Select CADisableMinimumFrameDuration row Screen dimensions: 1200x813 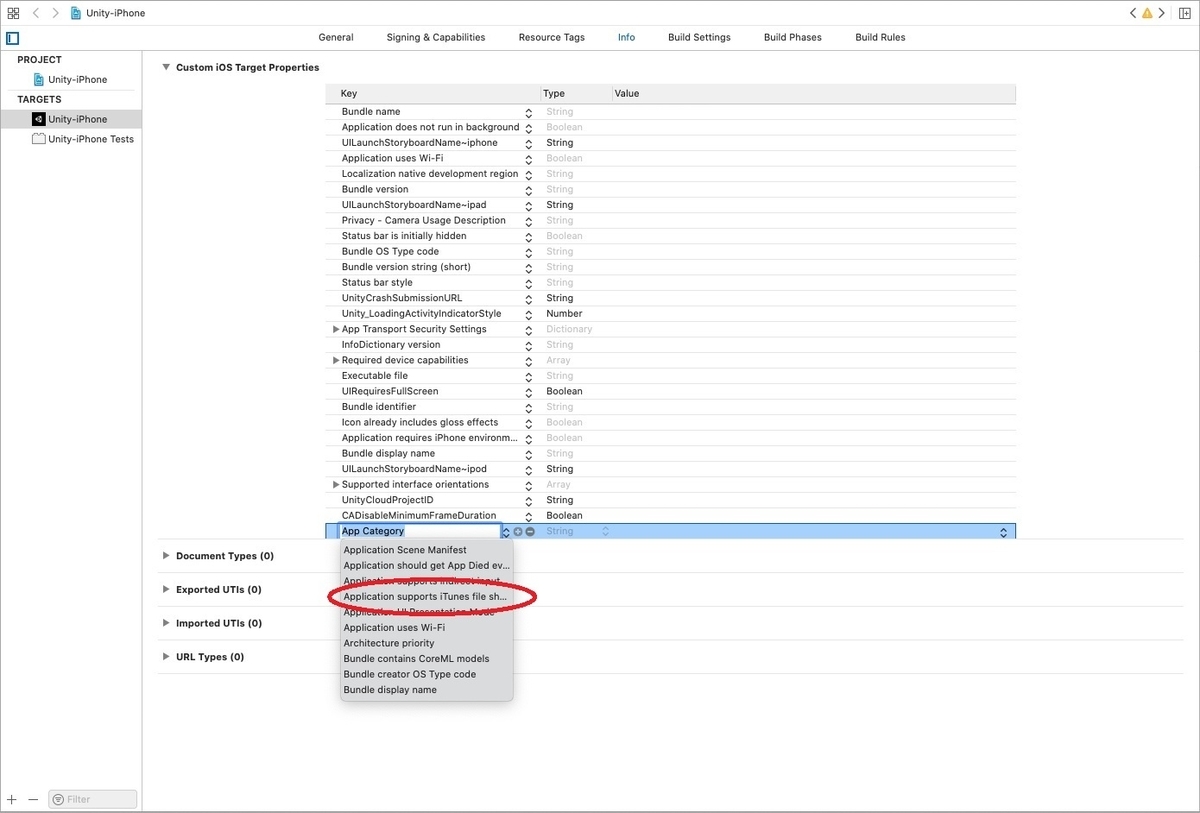(x=670, y=516)
